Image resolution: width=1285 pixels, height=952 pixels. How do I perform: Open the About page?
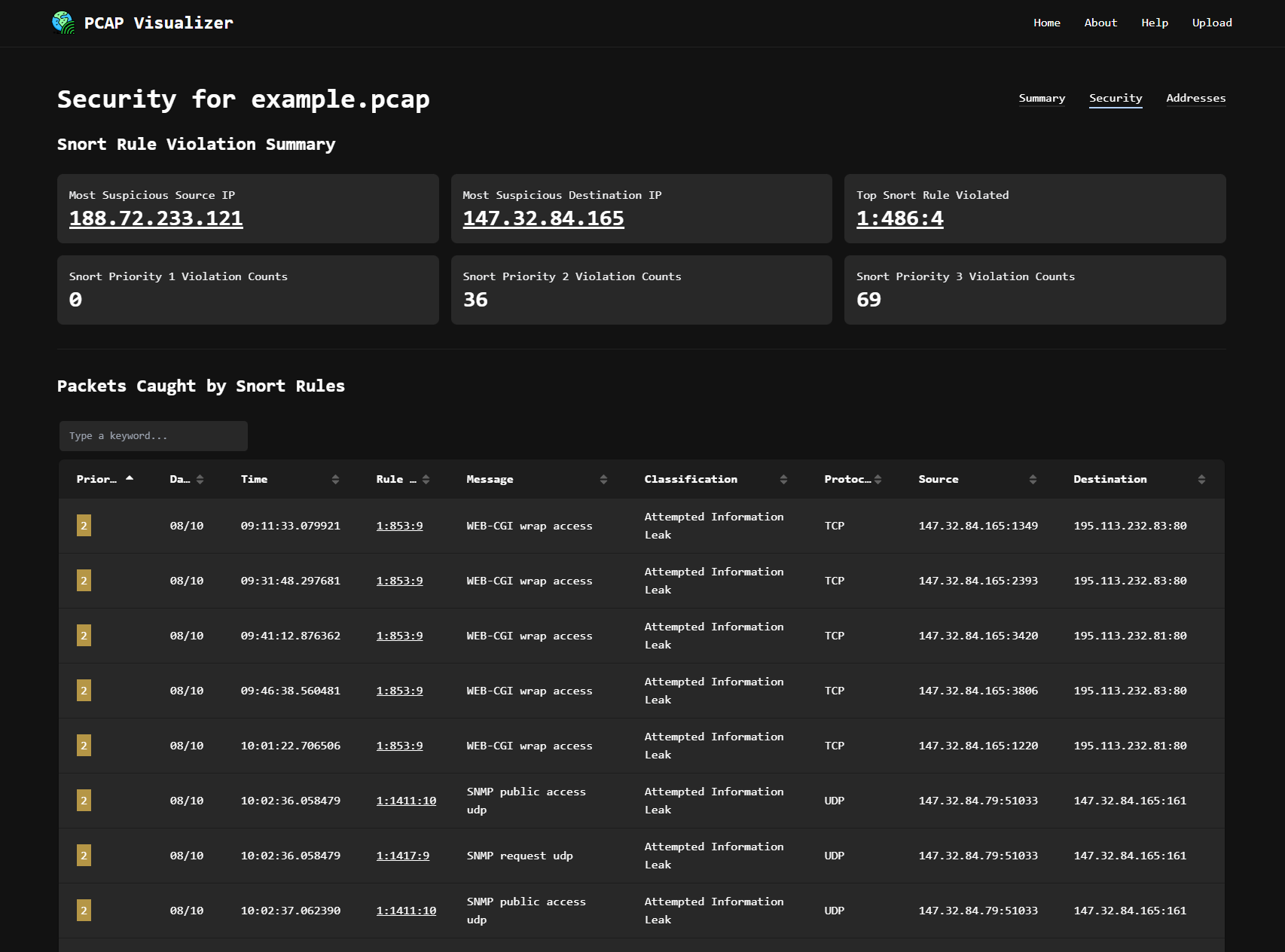[1100, 23]
